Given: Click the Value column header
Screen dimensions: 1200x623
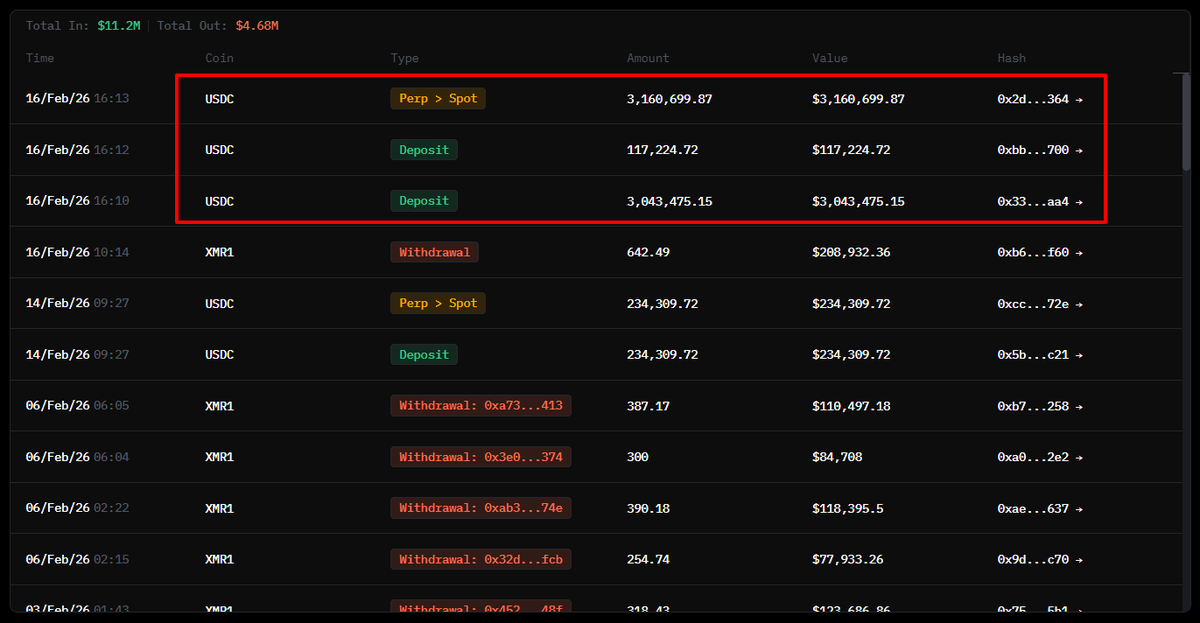Looking at the screenshot, I should click(x=830, y=58).
